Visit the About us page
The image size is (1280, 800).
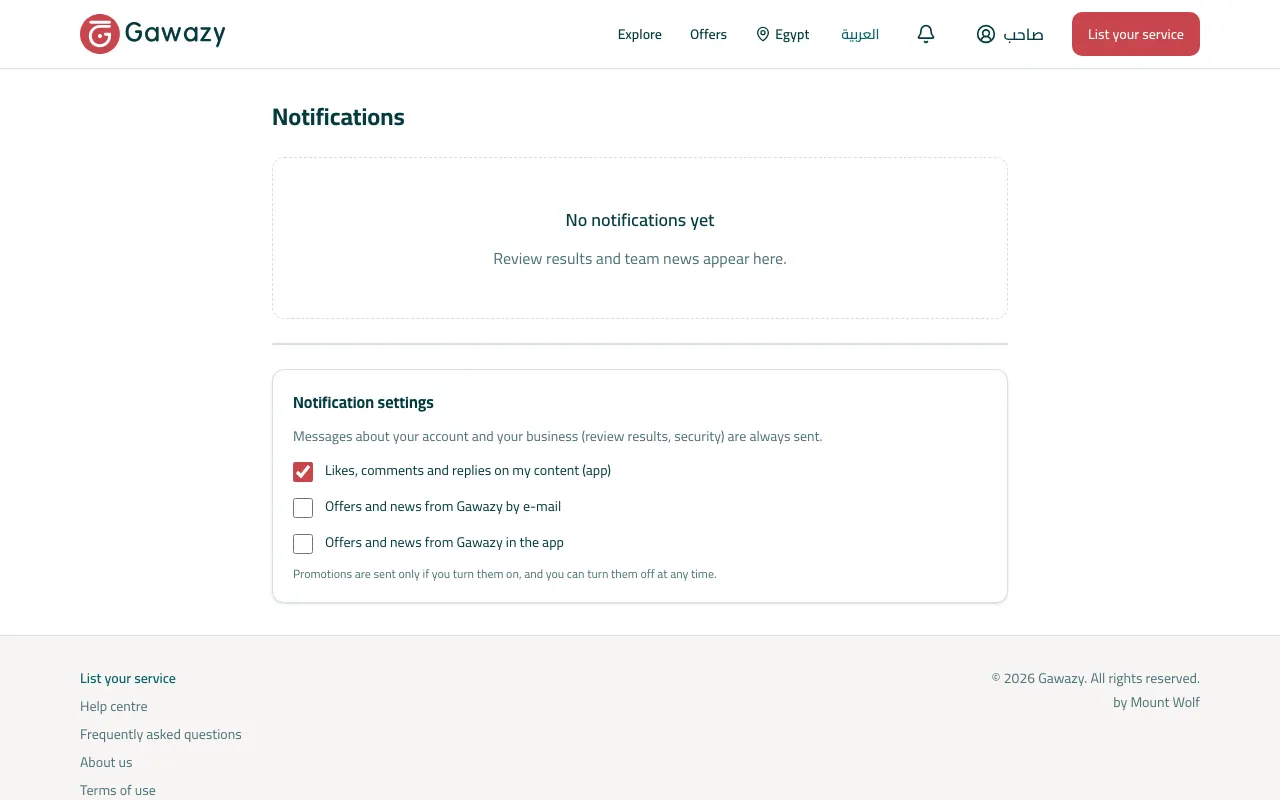tap(106, 762)
